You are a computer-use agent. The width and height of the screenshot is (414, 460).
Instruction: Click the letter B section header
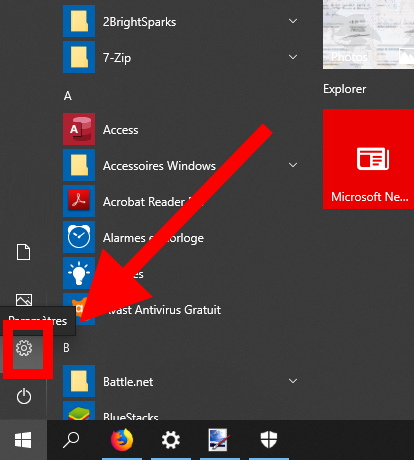(x=67, y=348)
